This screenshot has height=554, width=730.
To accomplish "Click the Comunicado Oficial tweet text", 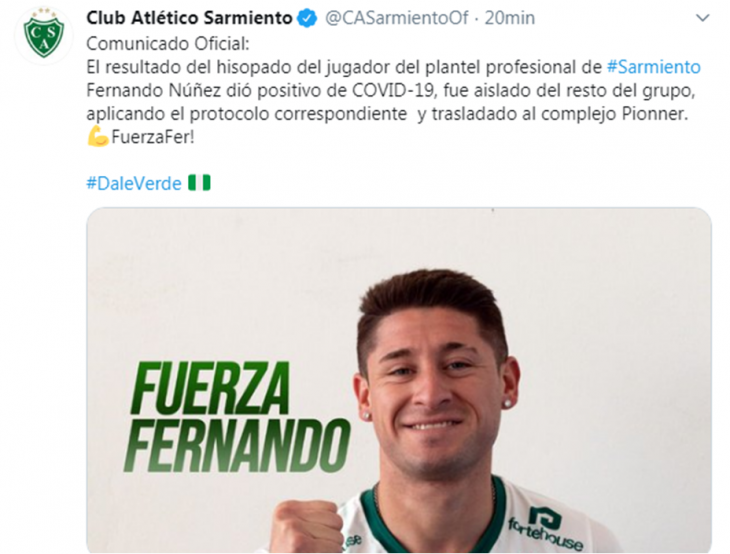I will pos(168,44).
